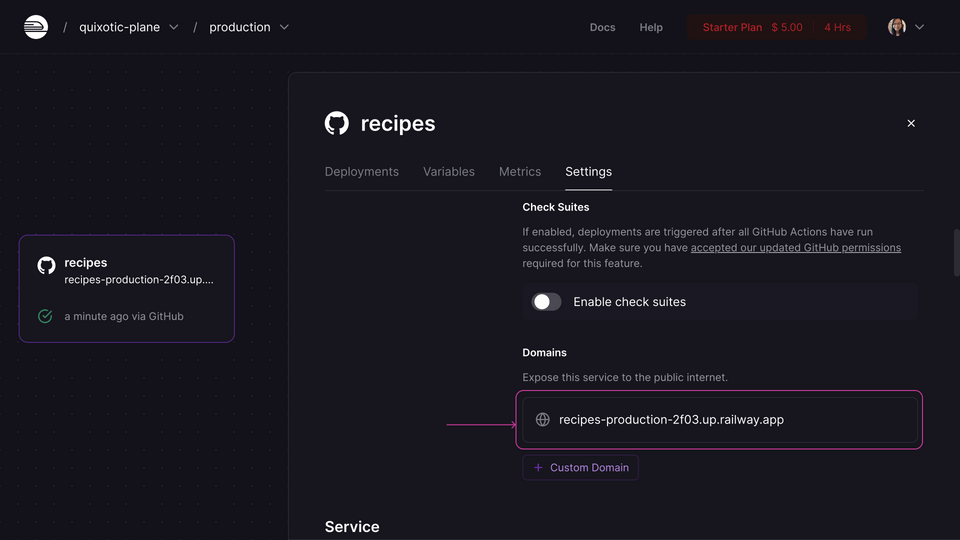Click 'Expose this service to the public internet' text

(625, 378)
